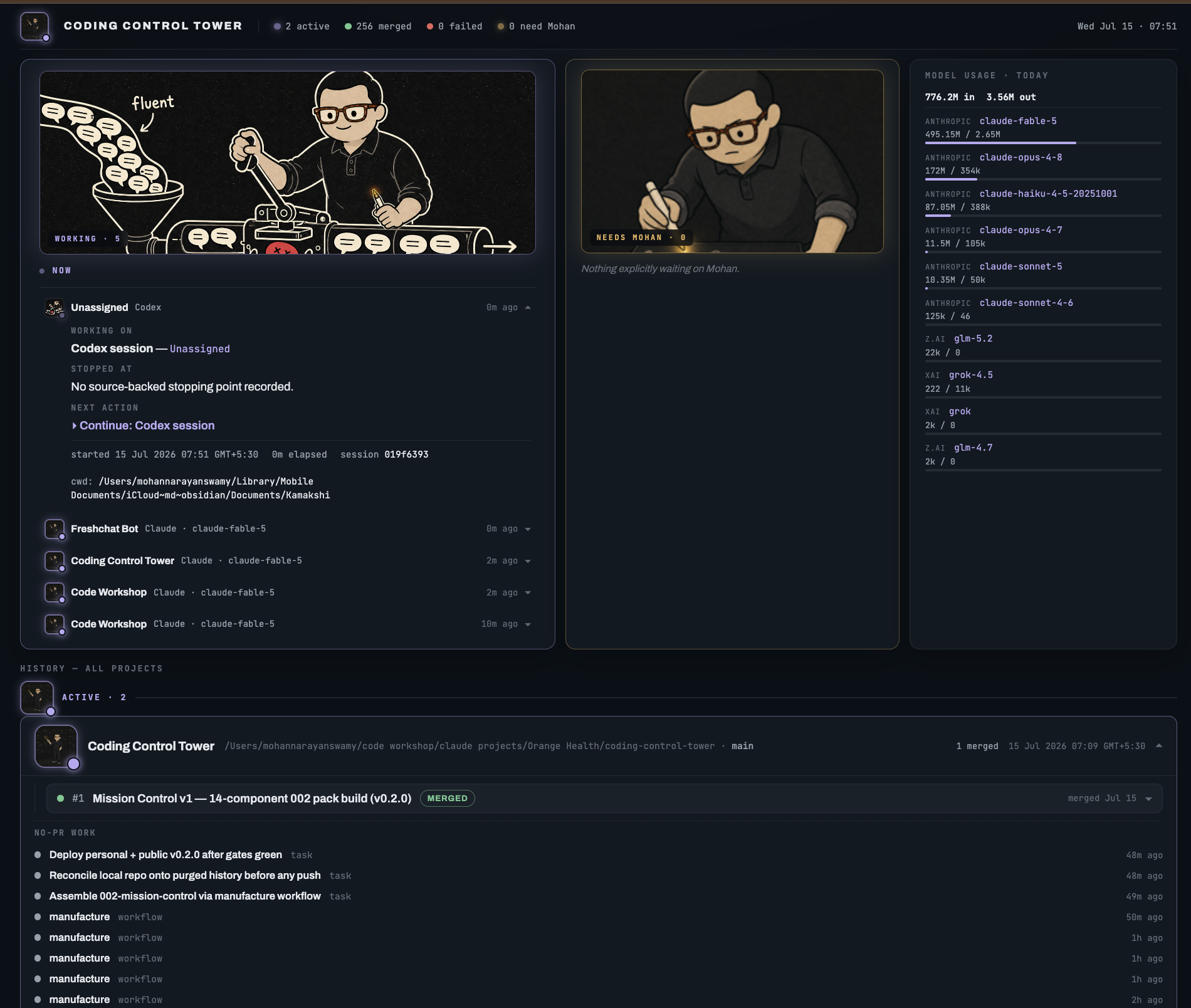1191x1008 pixels.
Task: Click the 776.2M in usage total
Action: (950, 97)
